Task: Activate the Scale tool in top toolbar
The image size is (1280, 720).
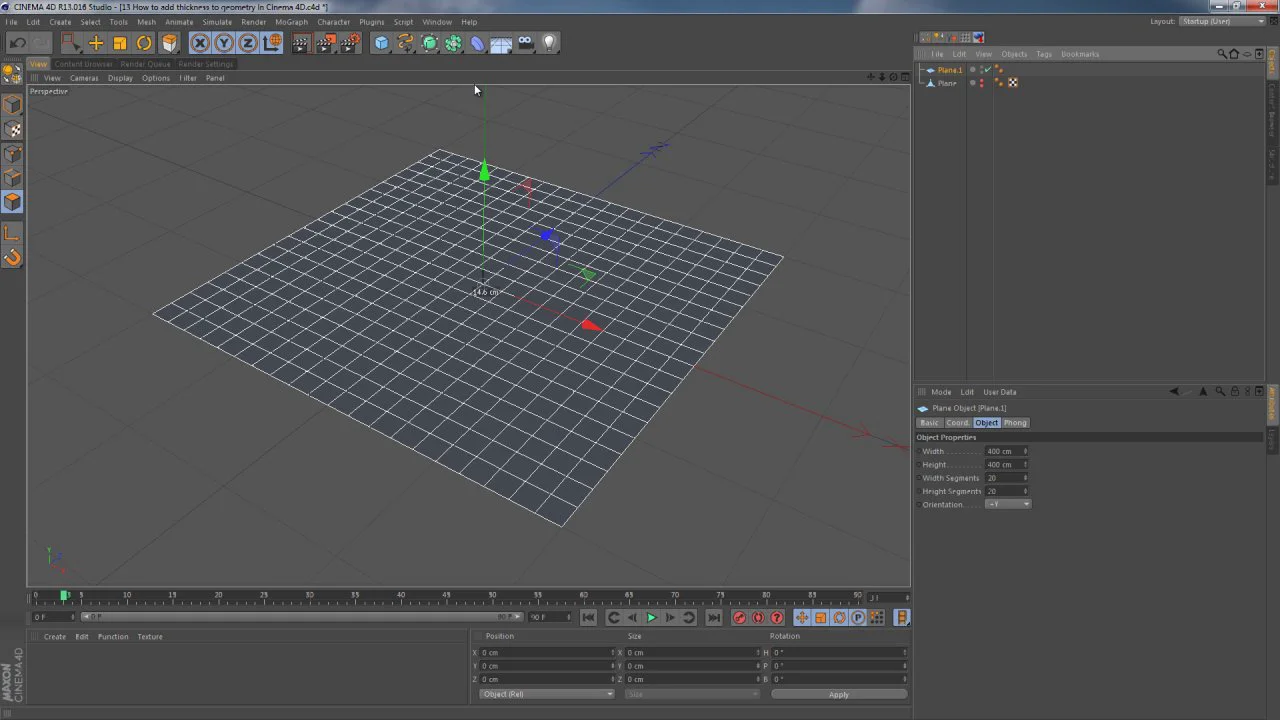Action: (120, 43)
